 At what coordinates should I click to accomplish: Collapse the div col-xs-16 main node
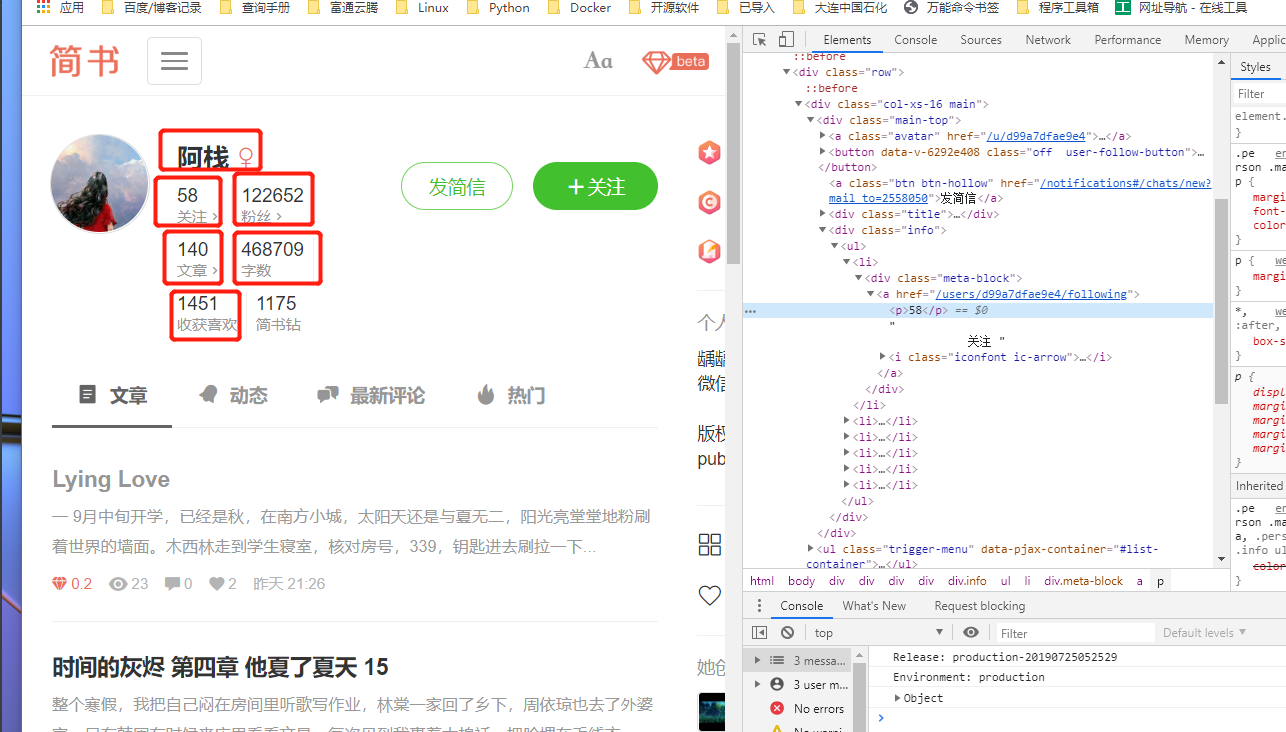799,104
